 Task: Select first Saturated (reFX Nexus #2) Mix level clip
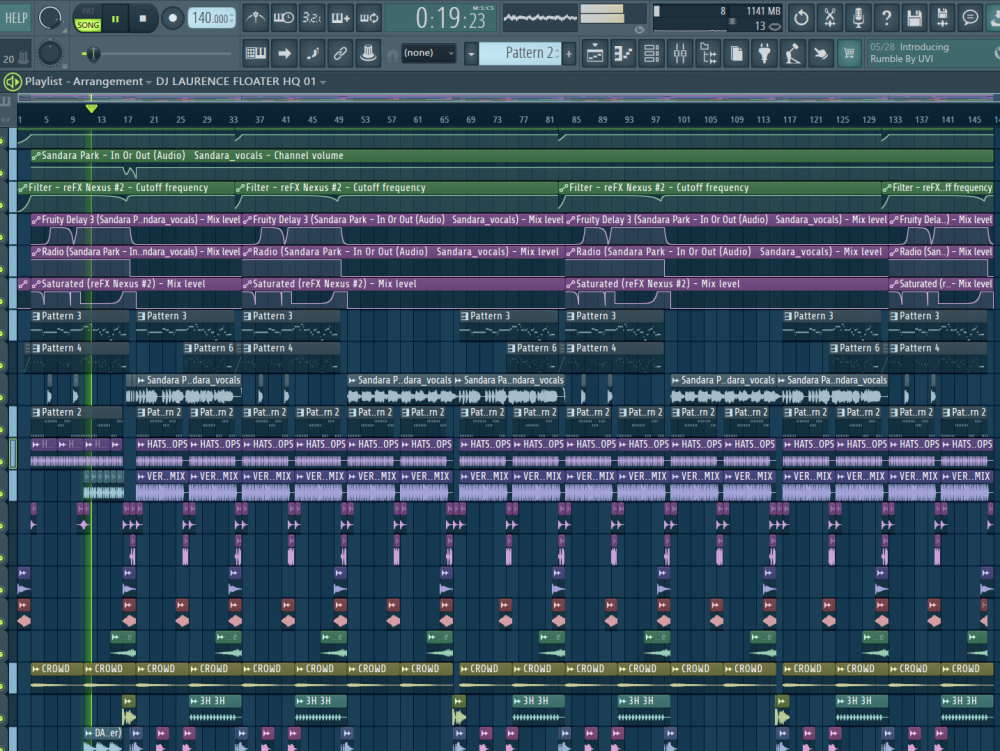point(136,293)
